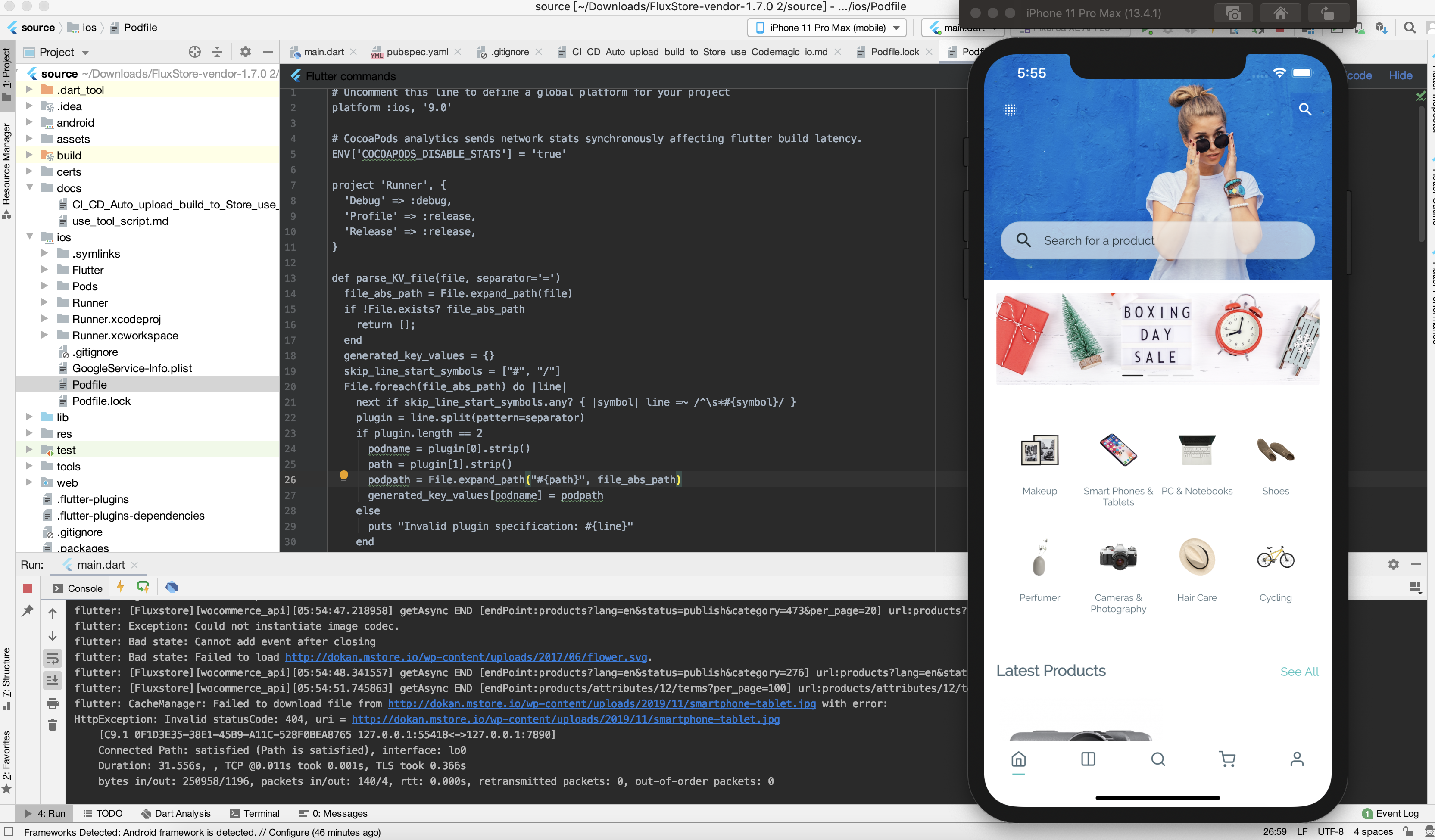
Task: Click the Flutter Hot Restart icon
Action: pyautogui.click(x=143, y=587)
